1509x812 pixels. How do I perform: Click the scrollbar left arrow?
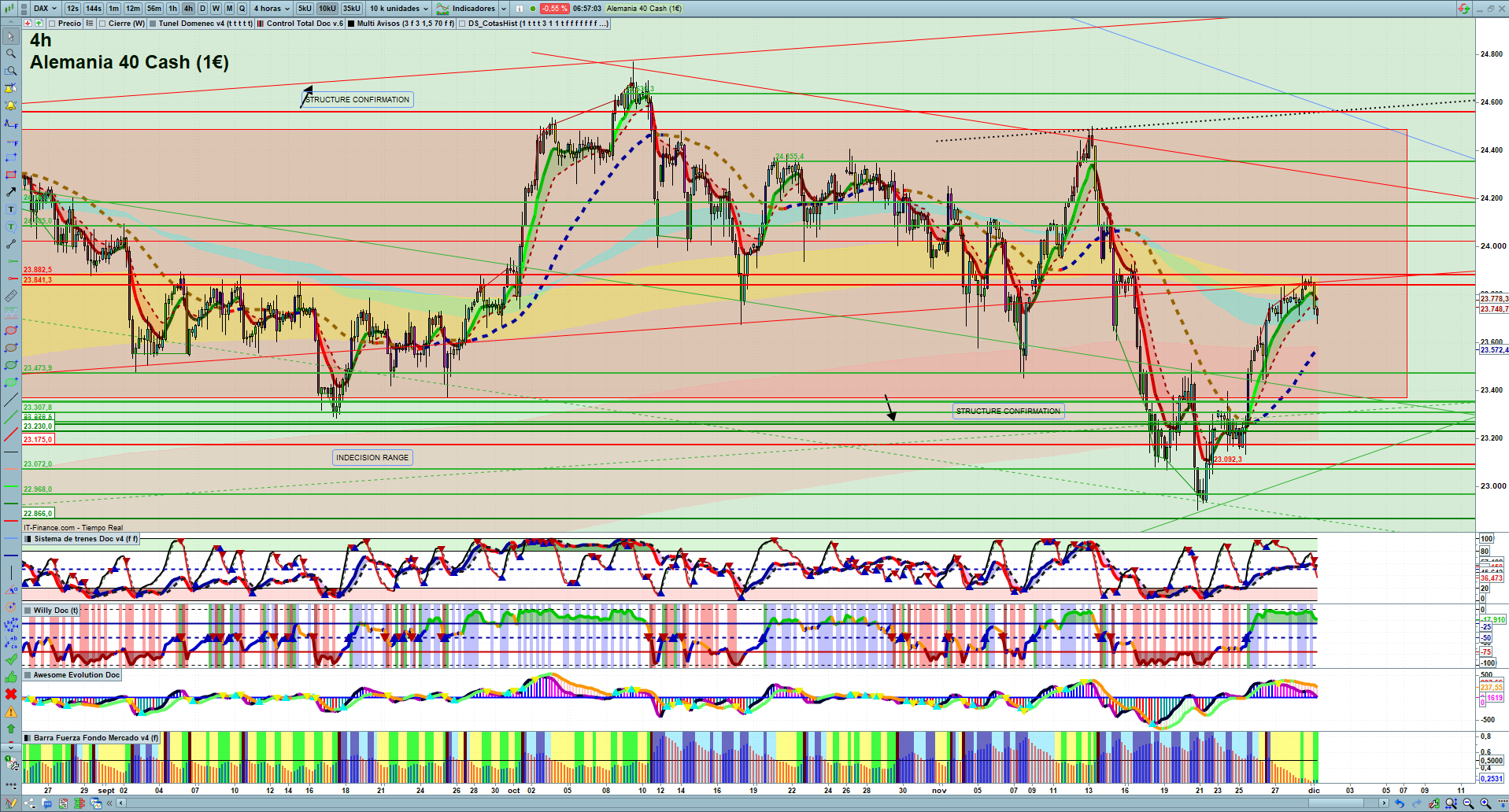[121, 803]
